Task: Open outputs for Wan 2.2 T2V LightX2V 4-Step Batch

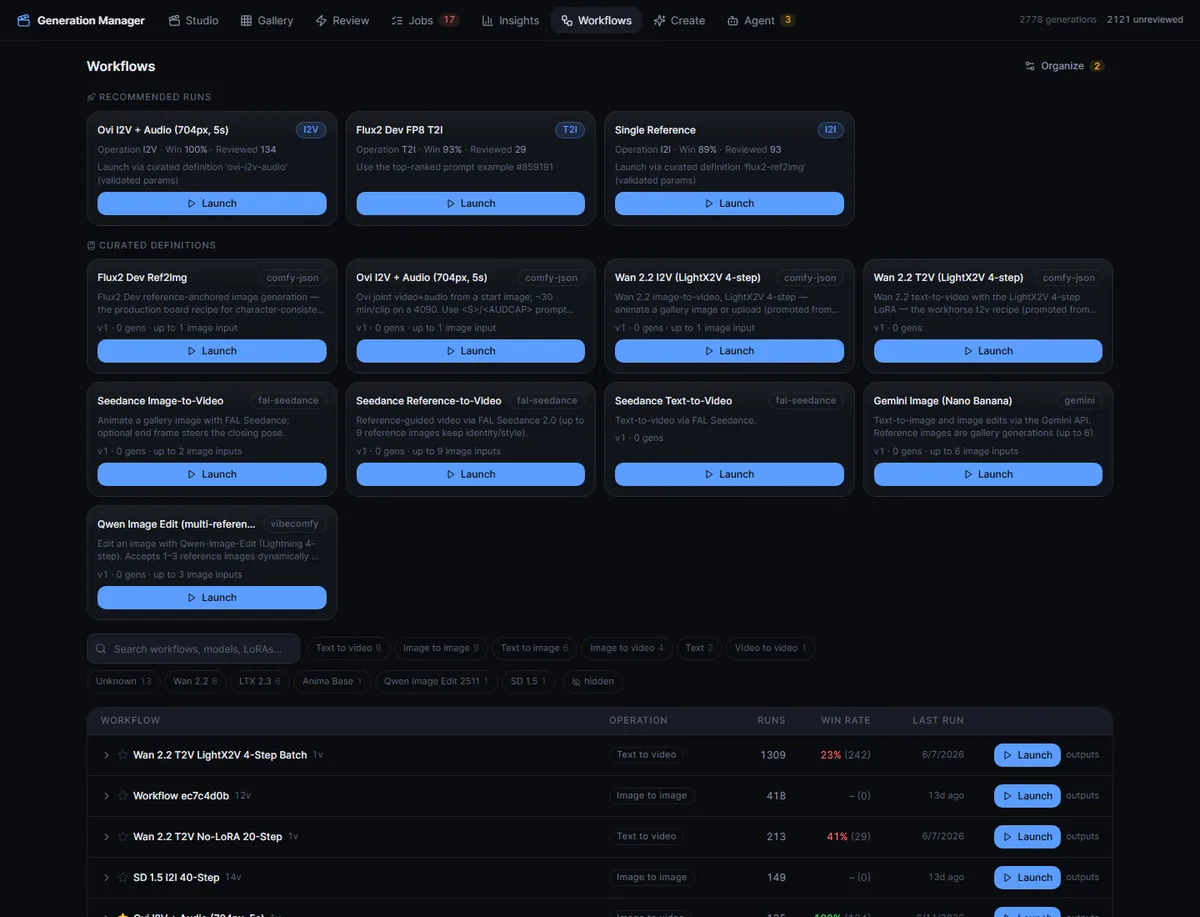Action: tap(1082, 755)
